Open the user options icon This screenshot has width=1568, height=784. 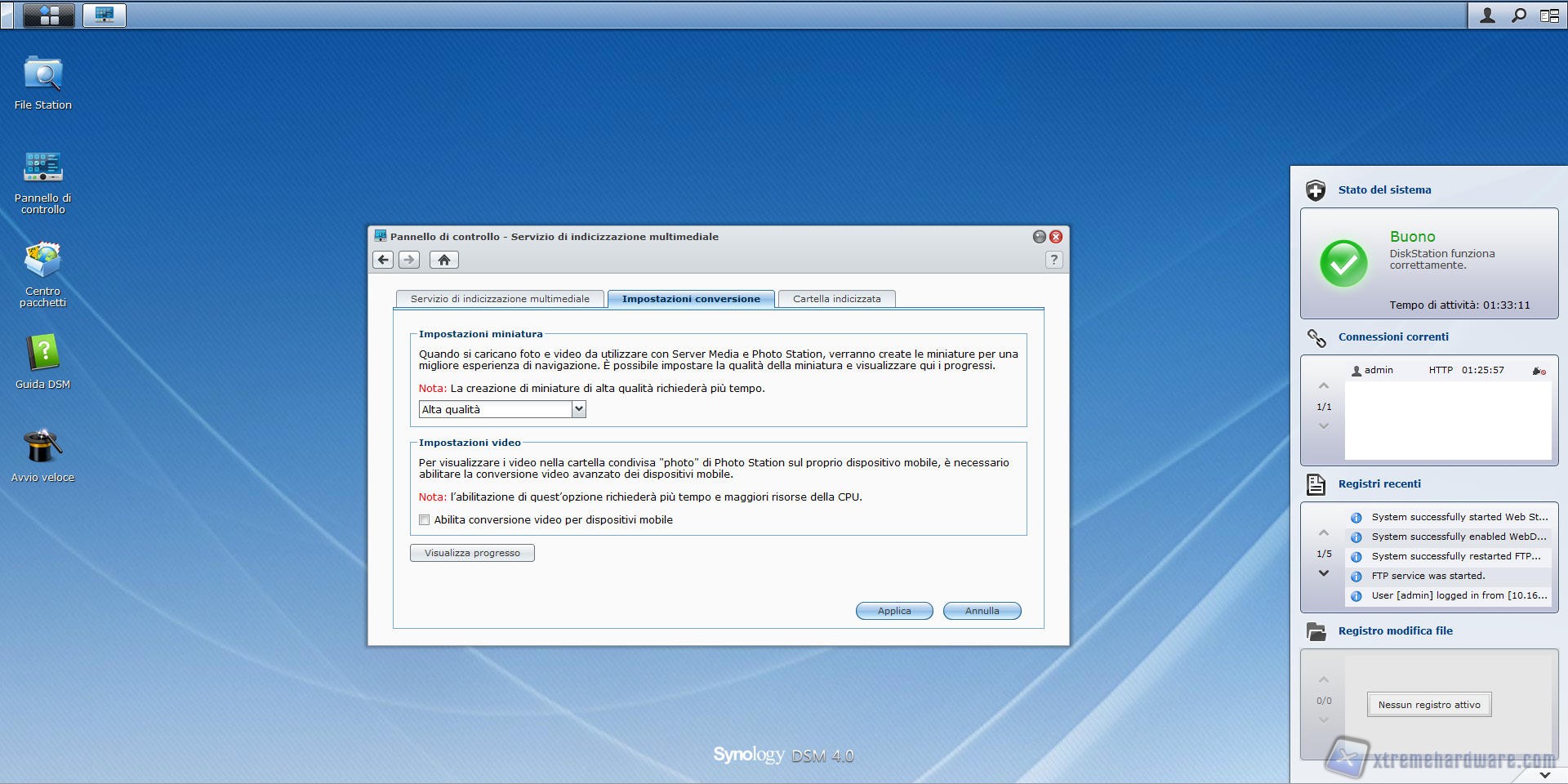pos(1487,16)
